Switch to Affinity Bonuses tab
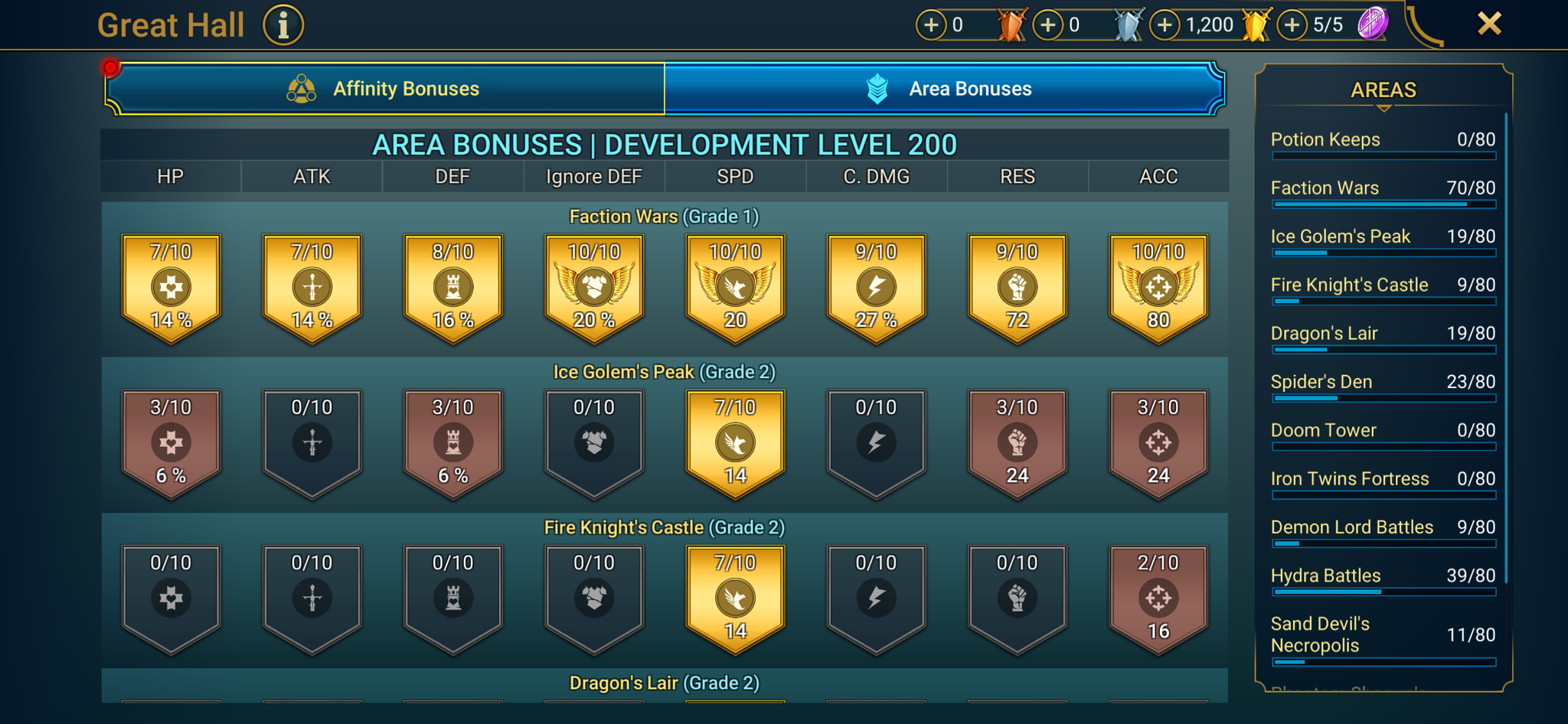1568x724 pixels. (385, 89)
